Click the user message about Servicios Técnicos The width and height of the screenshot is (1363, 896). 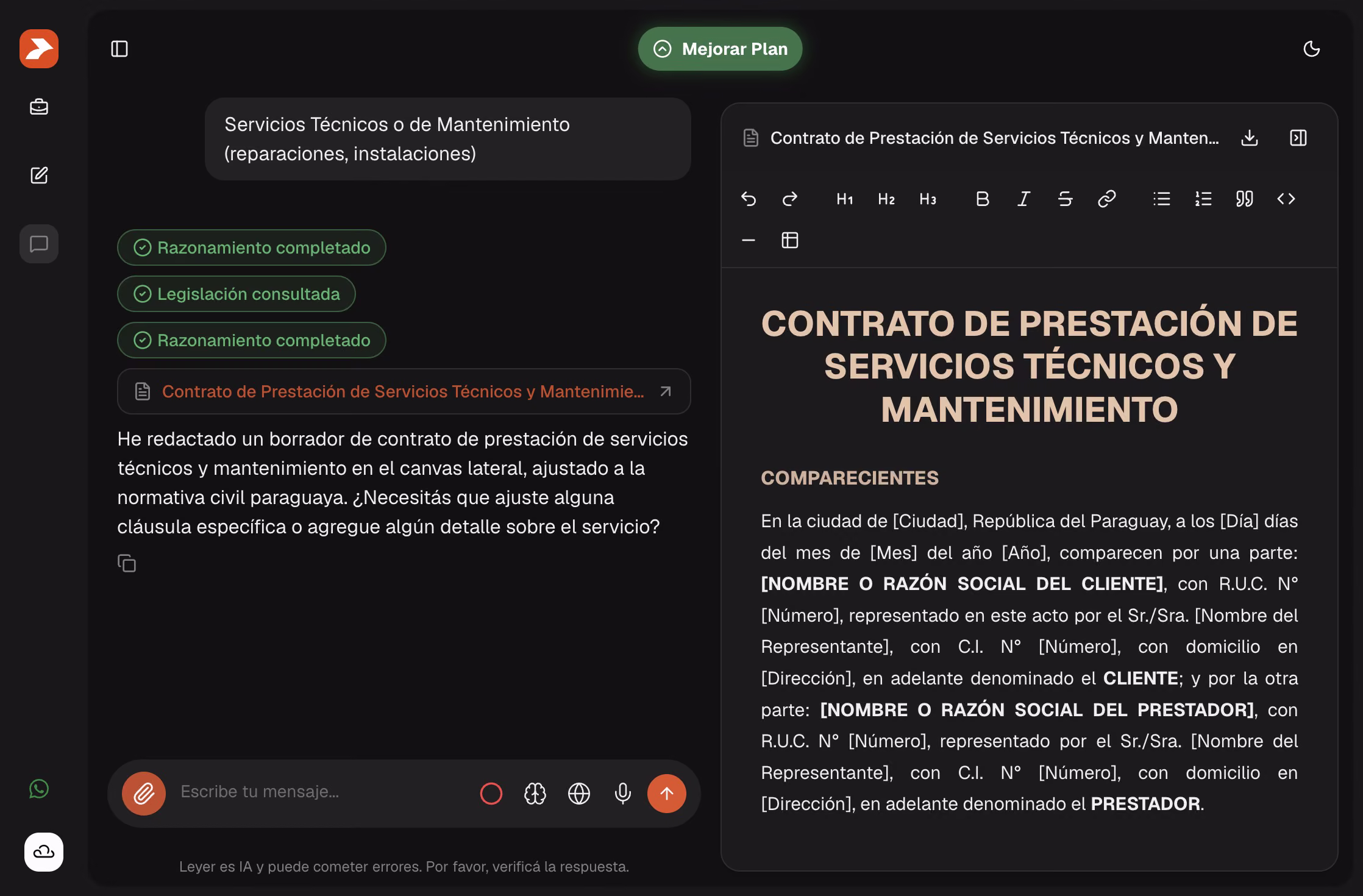(x=448, y=139)
